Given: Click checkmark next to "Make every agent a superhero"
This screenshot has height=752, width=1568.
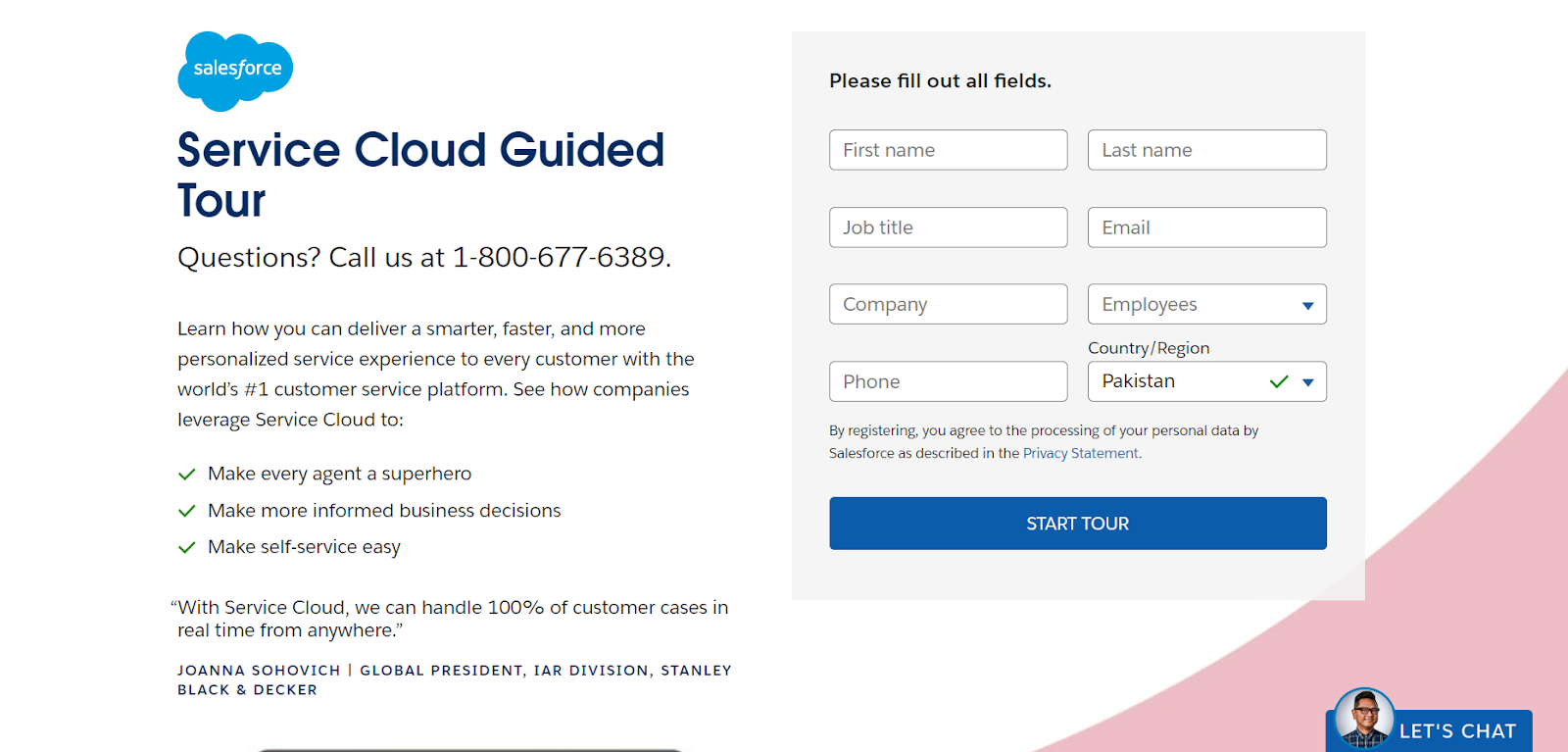Looking at the screenshot, I should [186, 475].
